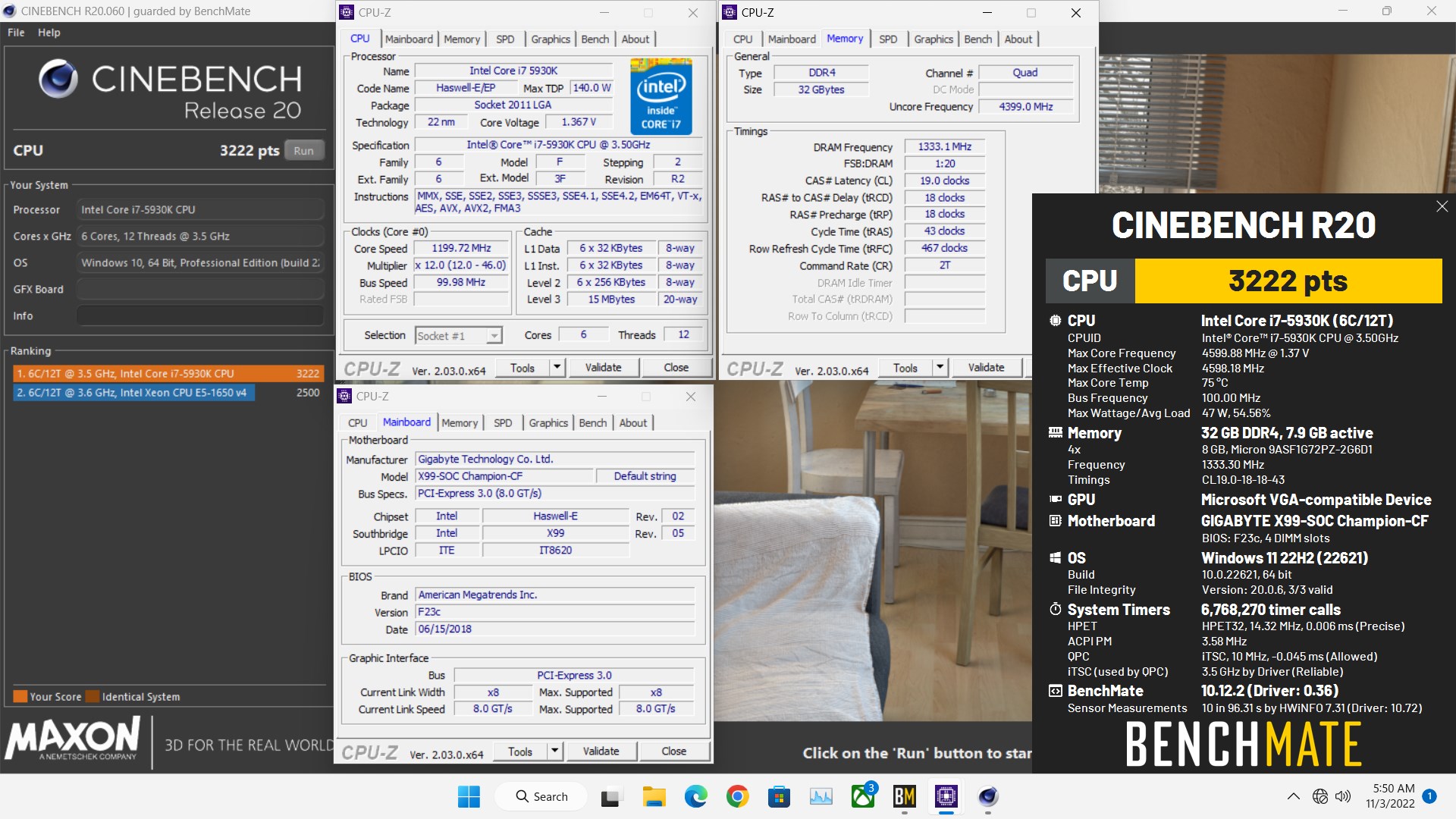Image resolution: width=1456 pixels, height=819 pixels.
Task: Click the Identical System legend swatch
Action: tap(93, 696)
